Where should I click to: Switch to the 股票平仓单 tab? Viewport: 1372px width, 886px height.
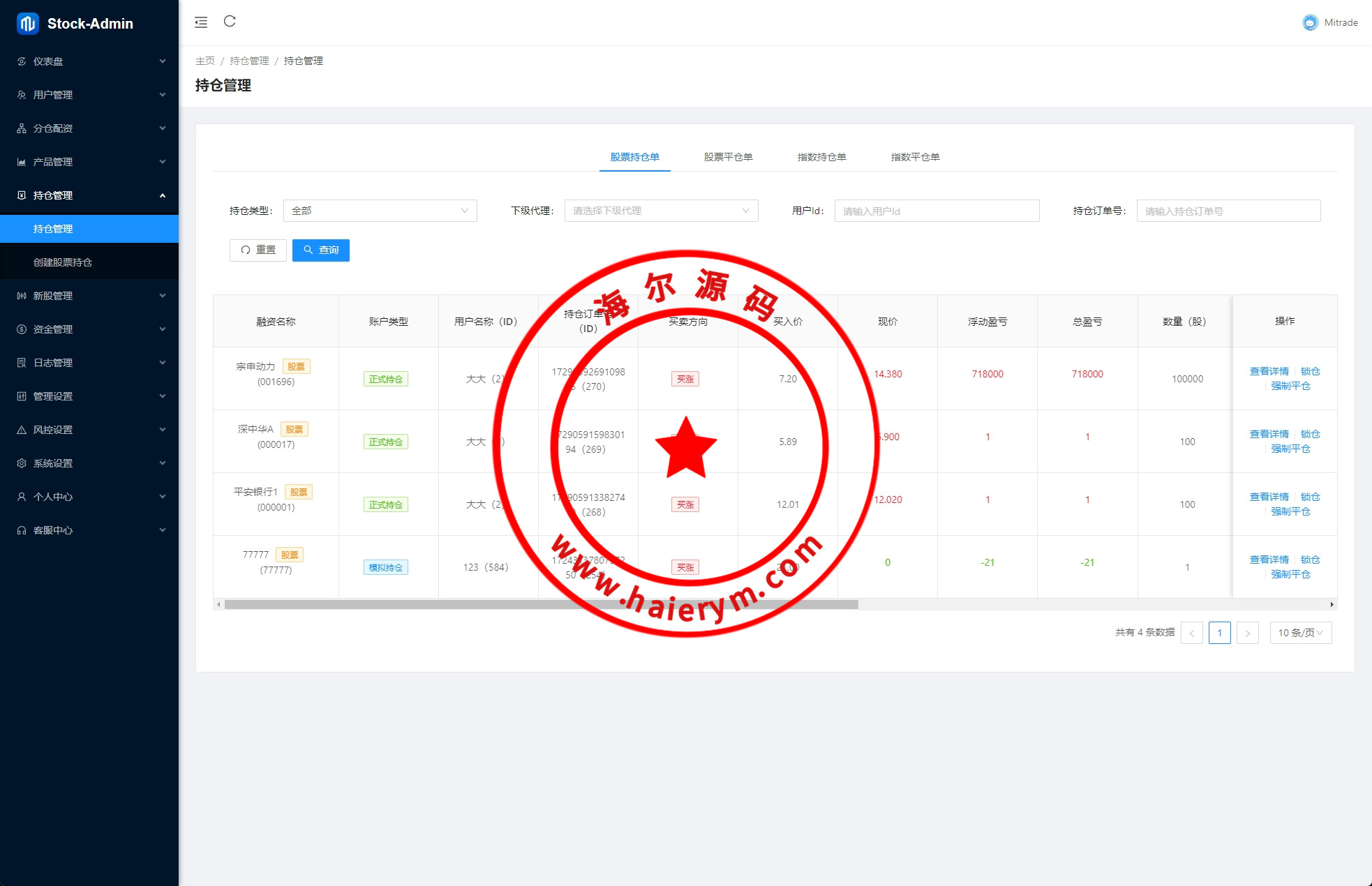pyautogui.click(x=728, y=157)
